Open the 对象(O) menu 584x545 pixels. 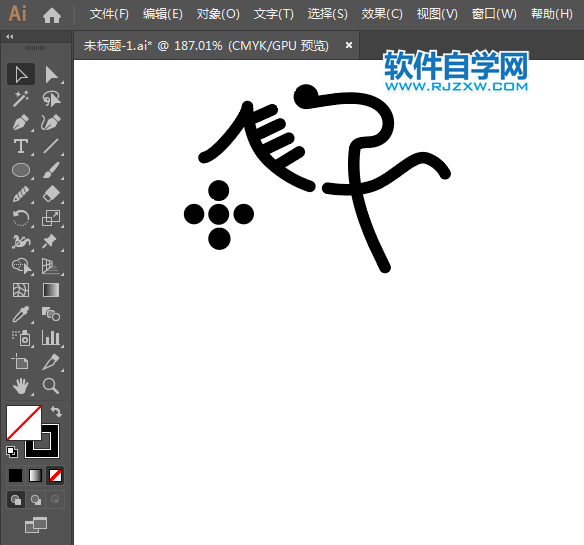218,15
